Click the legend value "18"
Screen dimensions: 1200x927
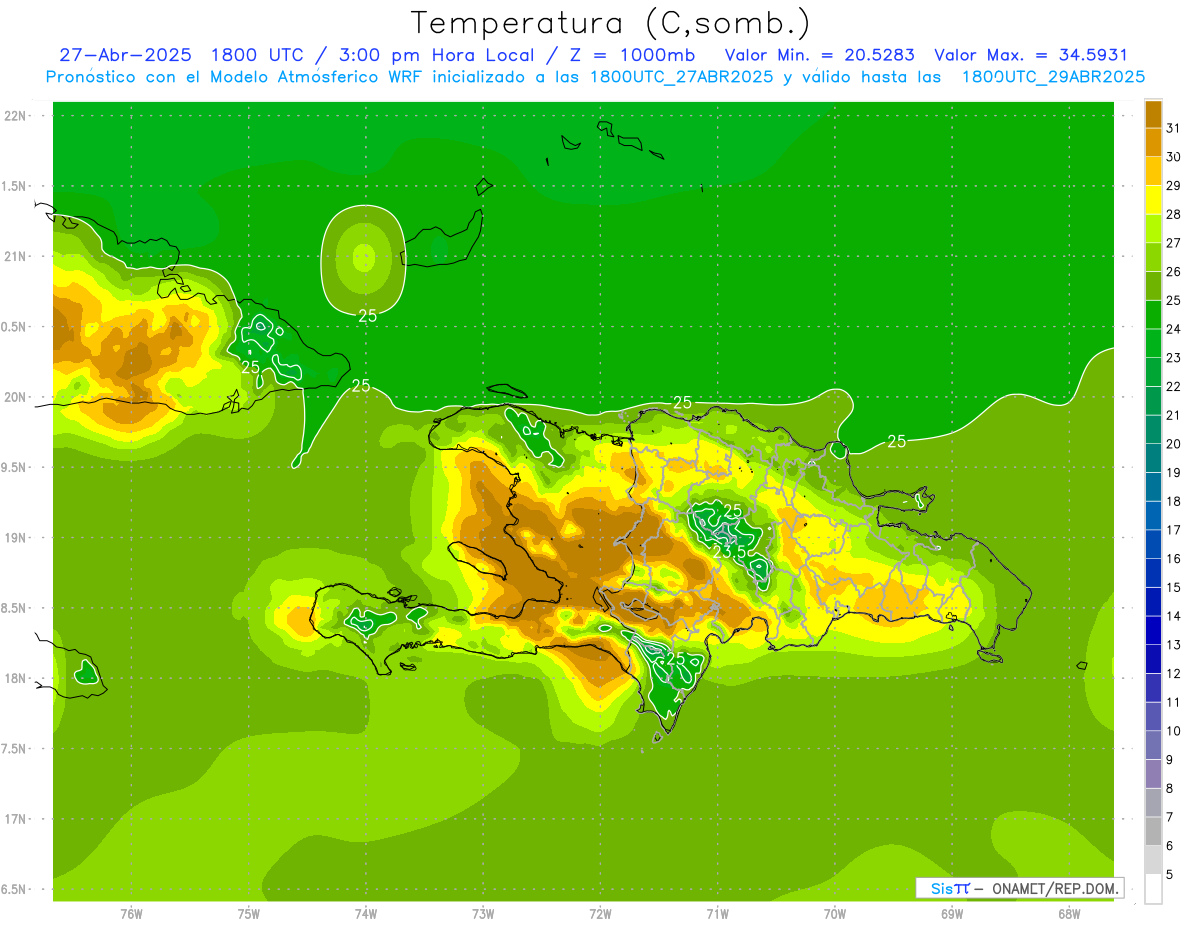click(1173, 501)
